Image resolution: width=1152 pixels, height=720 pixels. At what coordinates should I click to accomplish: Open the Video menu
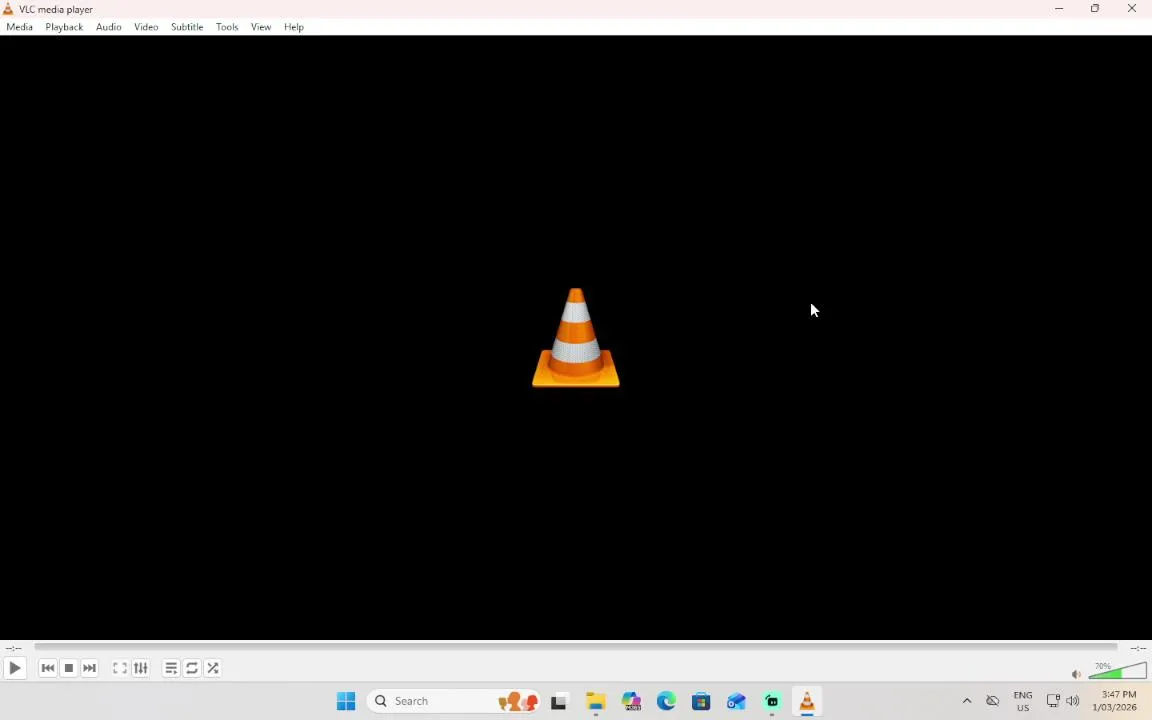(x=146, y=26)
